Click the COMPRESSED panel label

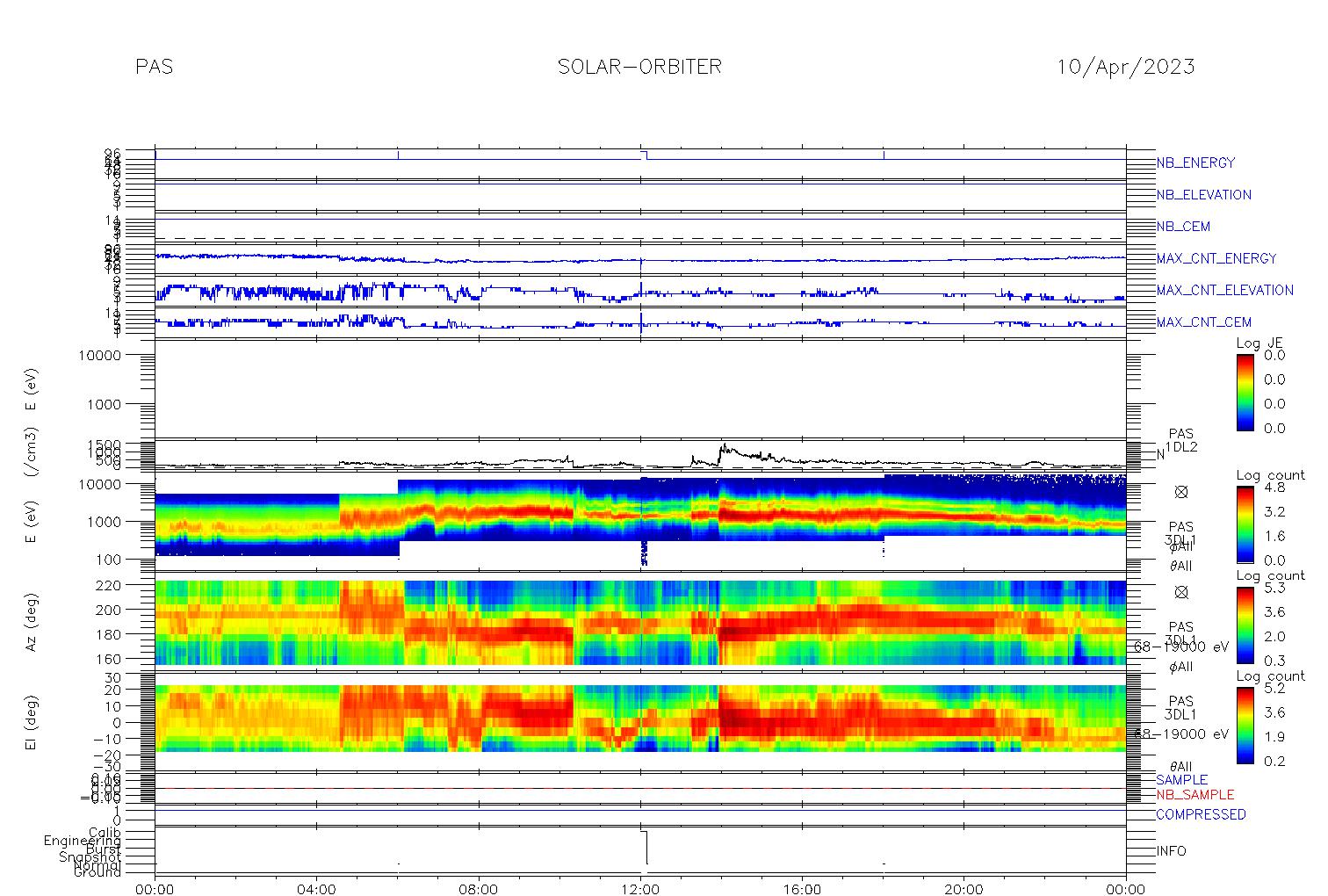(1201, 814)
